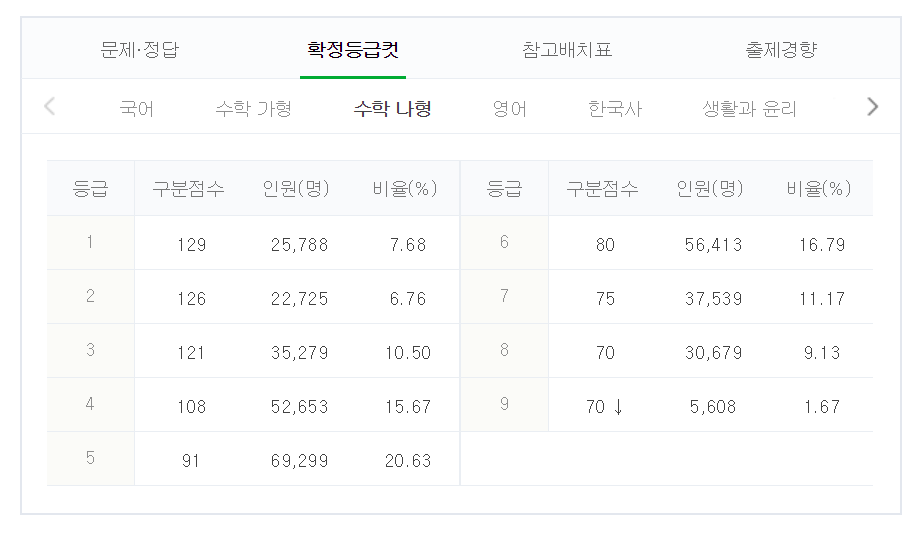Click the percentage 11.17
The height and width of the screenshot is (537, 915).
pos(822,299)
